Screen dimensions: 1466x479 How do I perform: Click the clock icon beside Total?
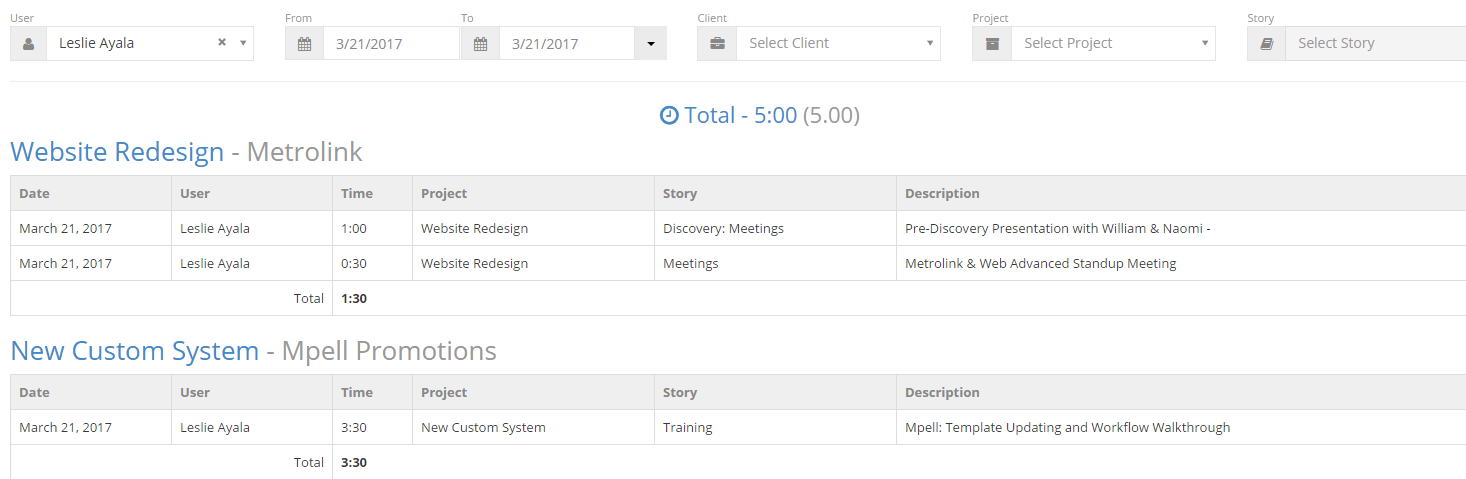pyautogui.click(x=669, y=116)
